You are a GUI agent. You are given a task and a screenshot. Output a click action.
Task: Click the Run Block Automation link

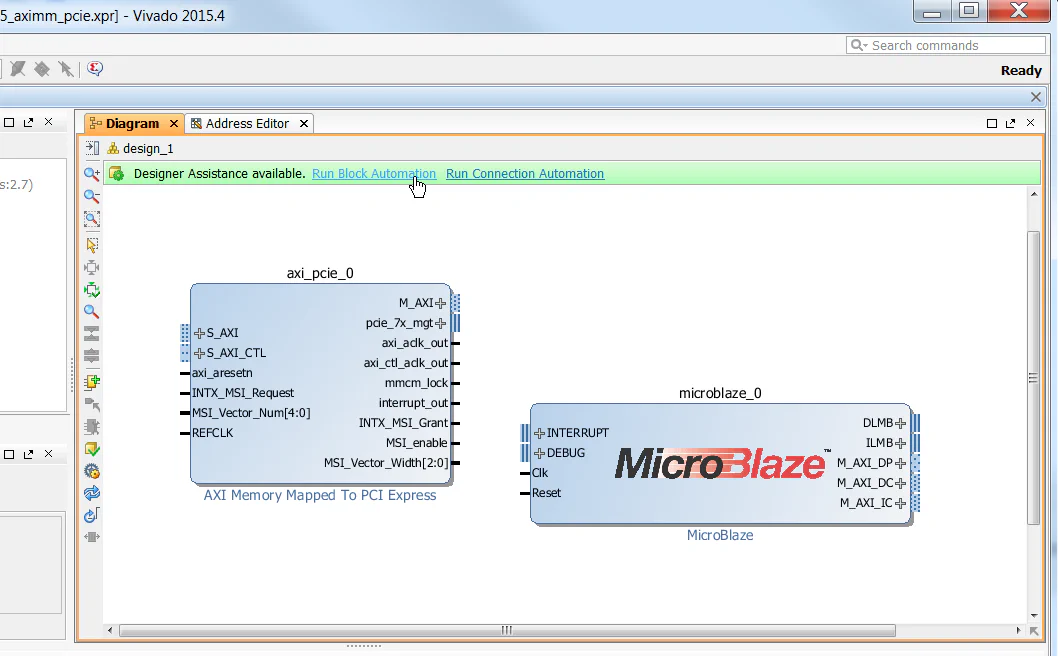pyautogui.click(x=373, y=173)
